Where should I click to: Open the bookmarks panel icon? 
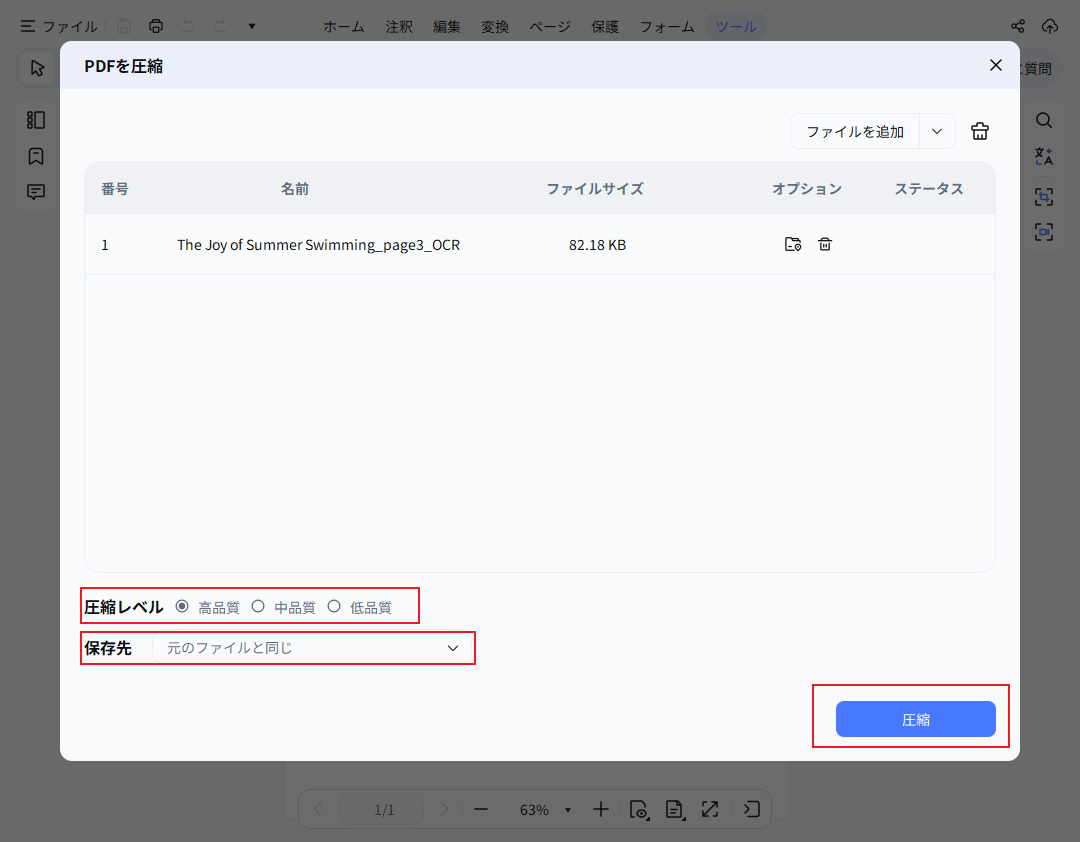coord(36,156)
